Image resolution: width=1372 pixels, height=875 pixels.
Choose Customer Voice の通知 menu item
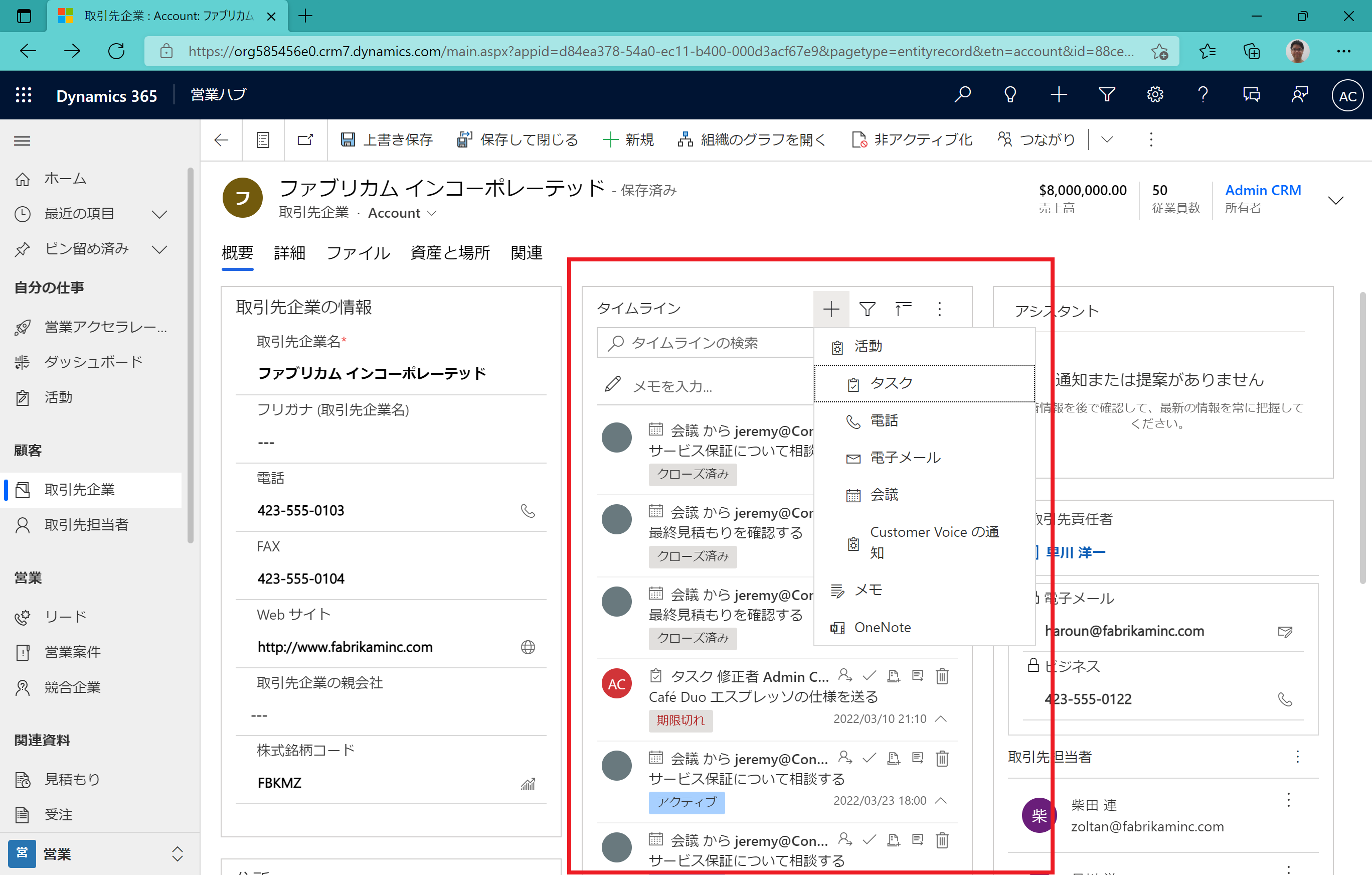924,542
